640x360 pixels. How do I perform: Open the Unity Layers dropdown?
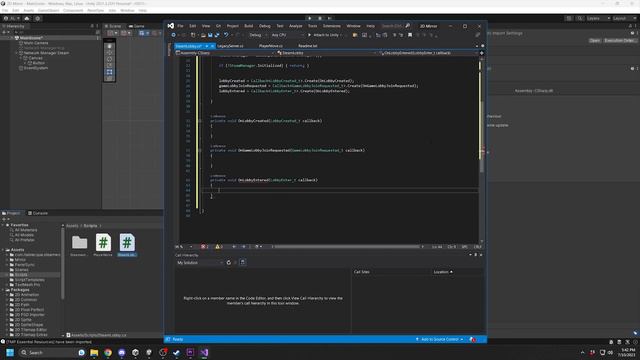tap(598, 18)
